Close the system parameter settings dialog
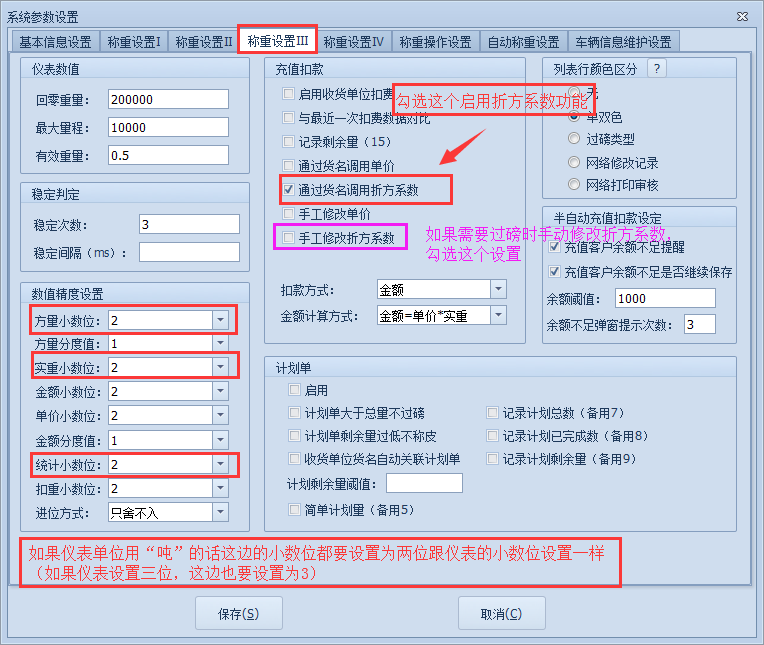The image size is (764, 645). pyautogui.click(x=742, y=17)
